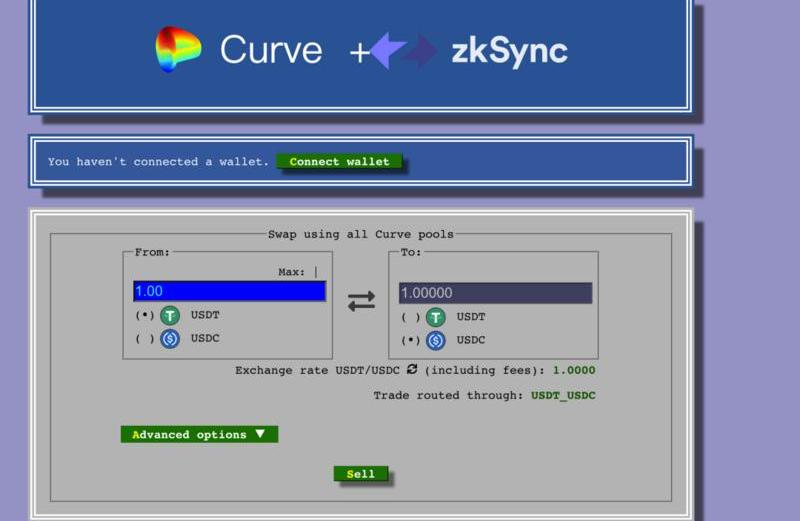
Task: Click the Curve rainbow logo
Action: pyautogui.click(x=178, y=49)
